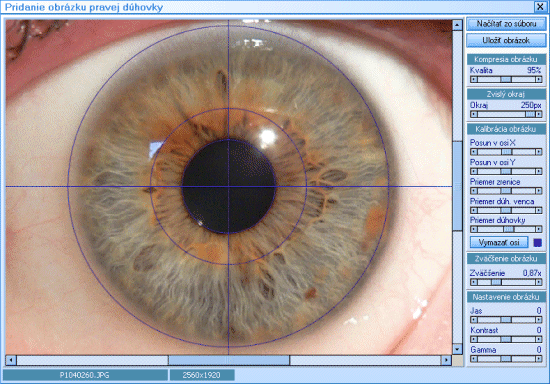550x384 pixels.
Task: Increase Priemer zrenice with the right arrow
Action: 539,191
